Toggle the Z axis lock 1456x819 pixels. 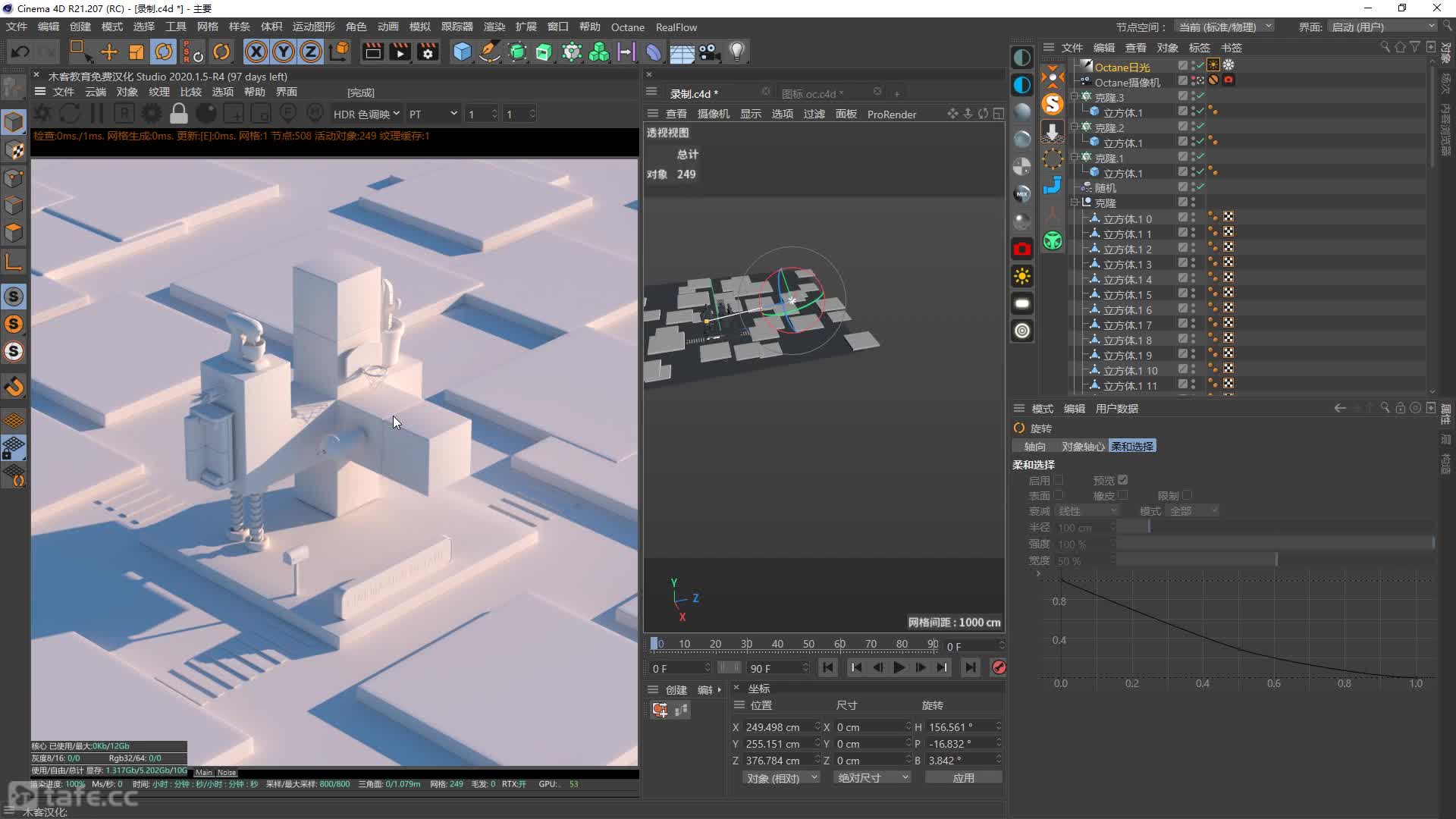coord(311,52)
